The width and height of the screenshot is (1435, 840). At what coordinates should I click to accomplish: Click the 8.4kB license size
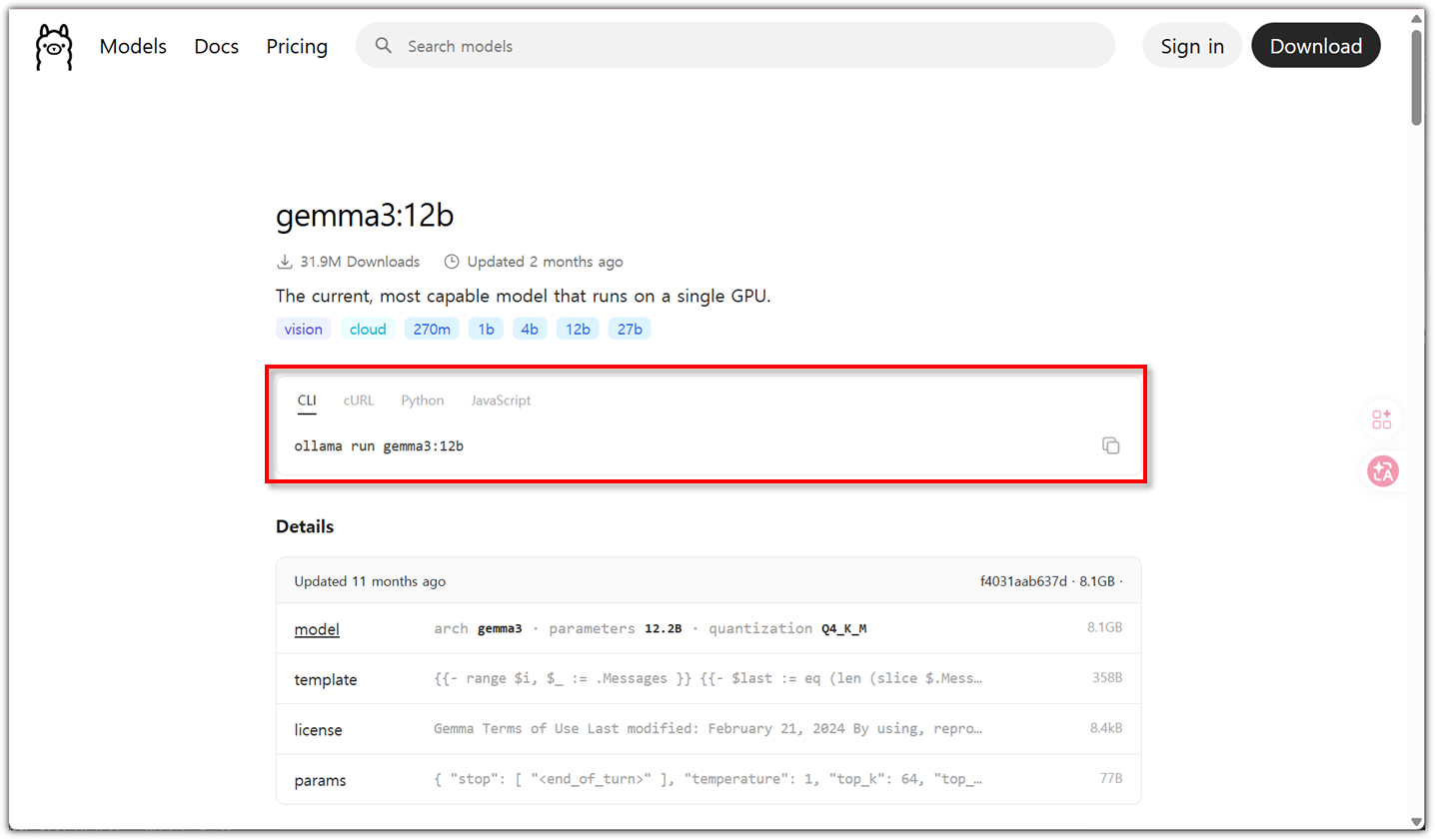[1106, 728]
